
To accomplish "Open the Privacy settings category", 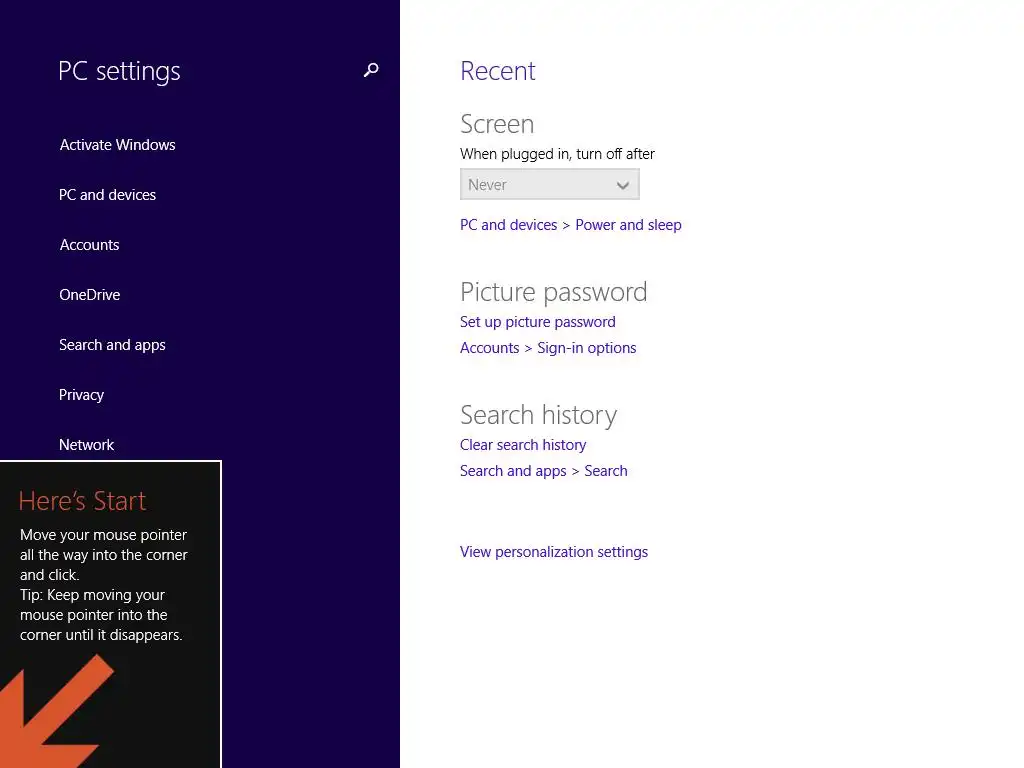I will [x=81, y=395].
